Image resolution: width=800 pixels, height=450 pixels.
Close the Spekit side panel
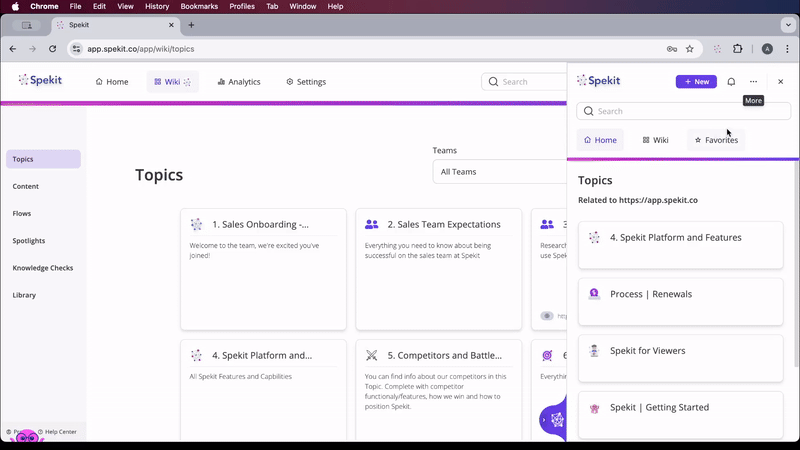pyautogui.click(x=781, y=82)
